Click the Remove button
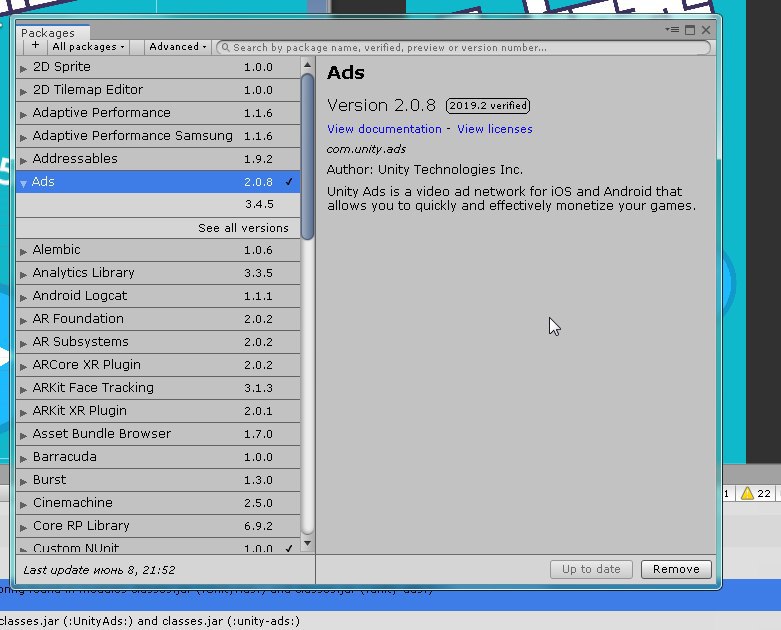Screen dimensions: 781x630 pyautogui.click(x=676, y=569)
